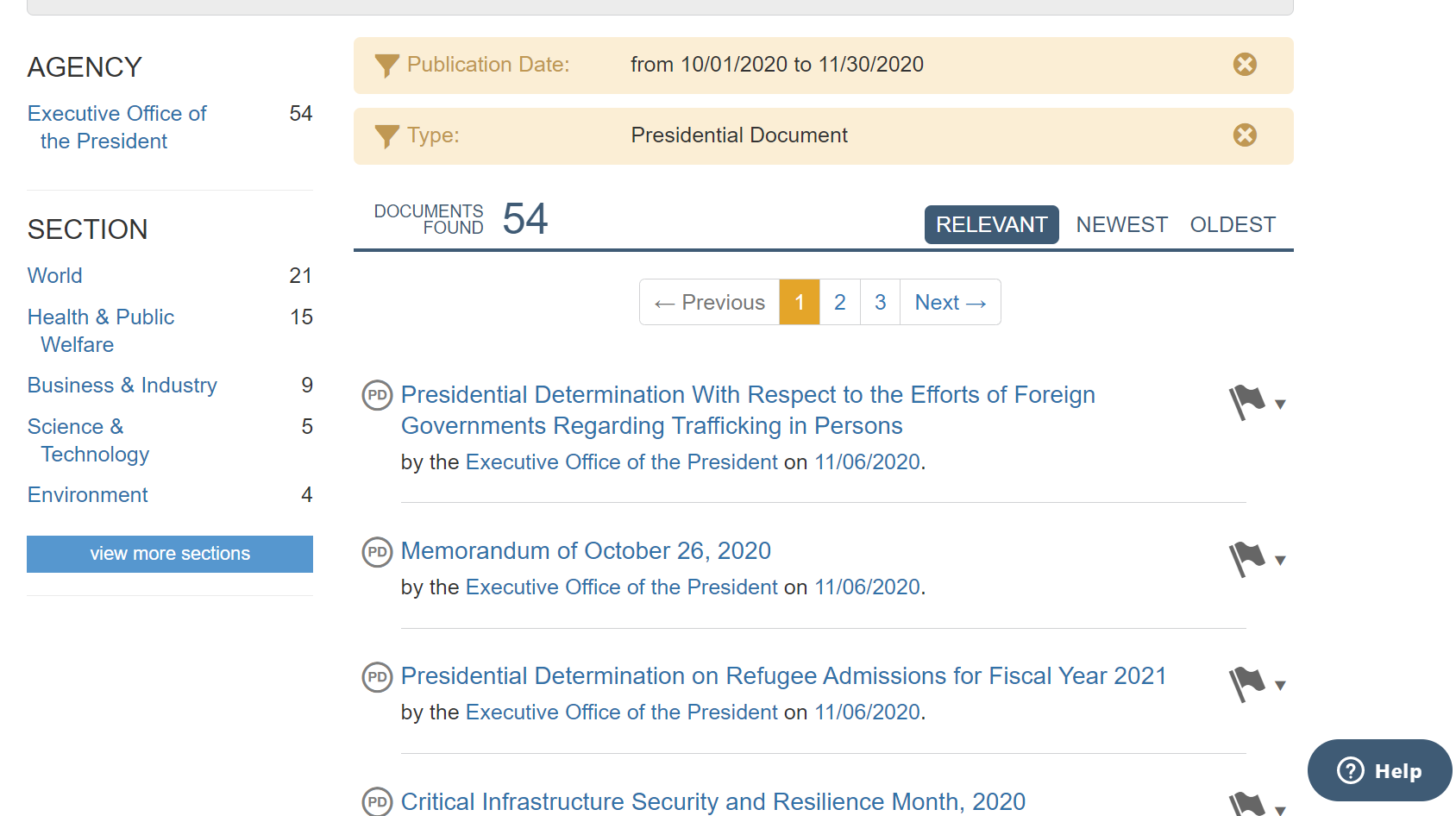Open flag dropdown for Trafficking in Persons document
Image resolution: width=1456 pixels, height=816 pixels.
click(1280, 405)
